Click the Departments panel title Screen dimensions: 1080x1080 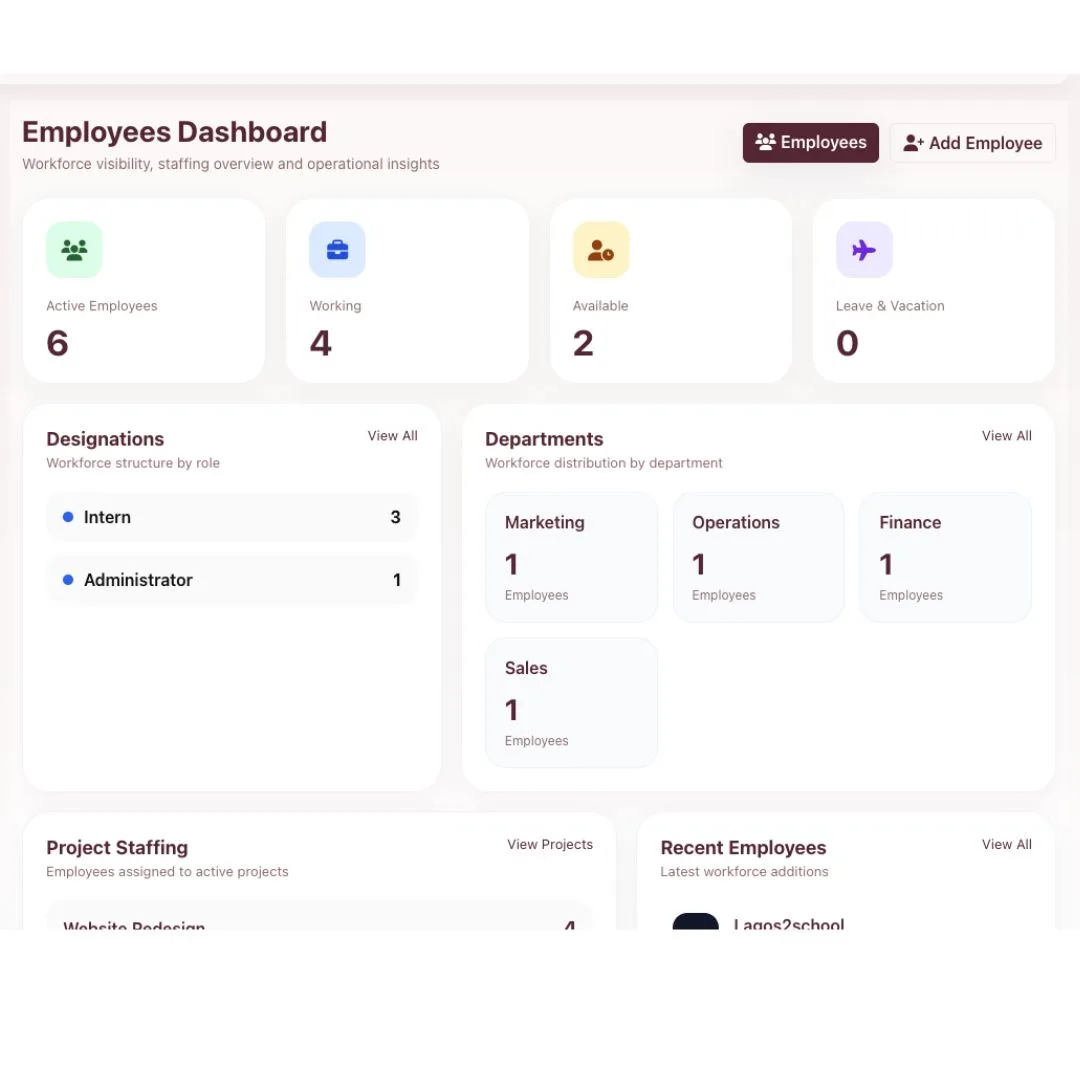tap(543, 439)
